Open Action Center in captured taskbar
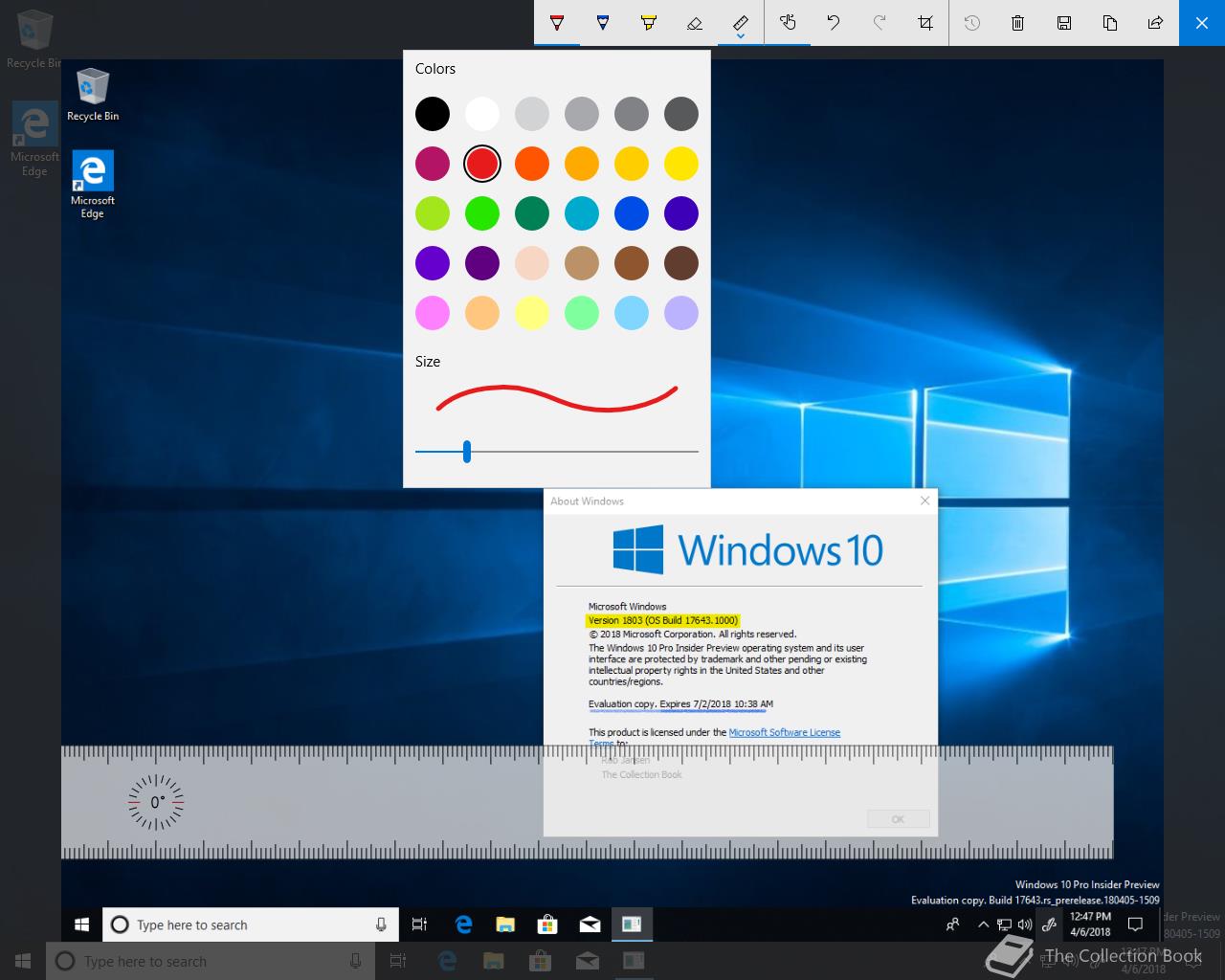This screenshot has height=980, width=1225. (1135, 924)
